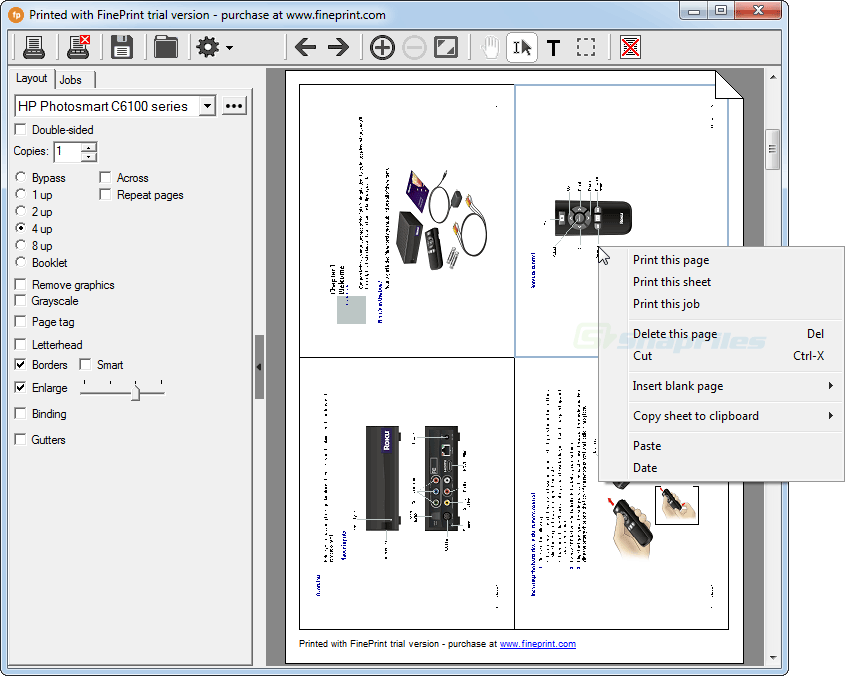The image size is (845, 676).
Task: Decrease copies with the down stepper arrow
Action: pos(89,157)
